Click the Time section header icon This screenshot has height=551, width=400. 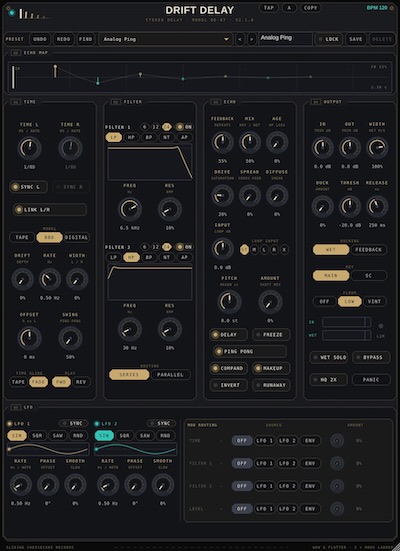click(15, 102)
